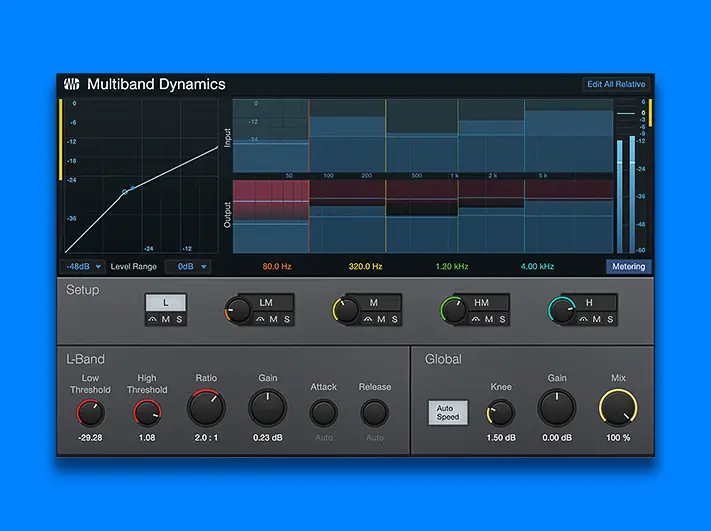Mute the LM band
Screen dimensions: 711x531
click(x=275, y=319)
